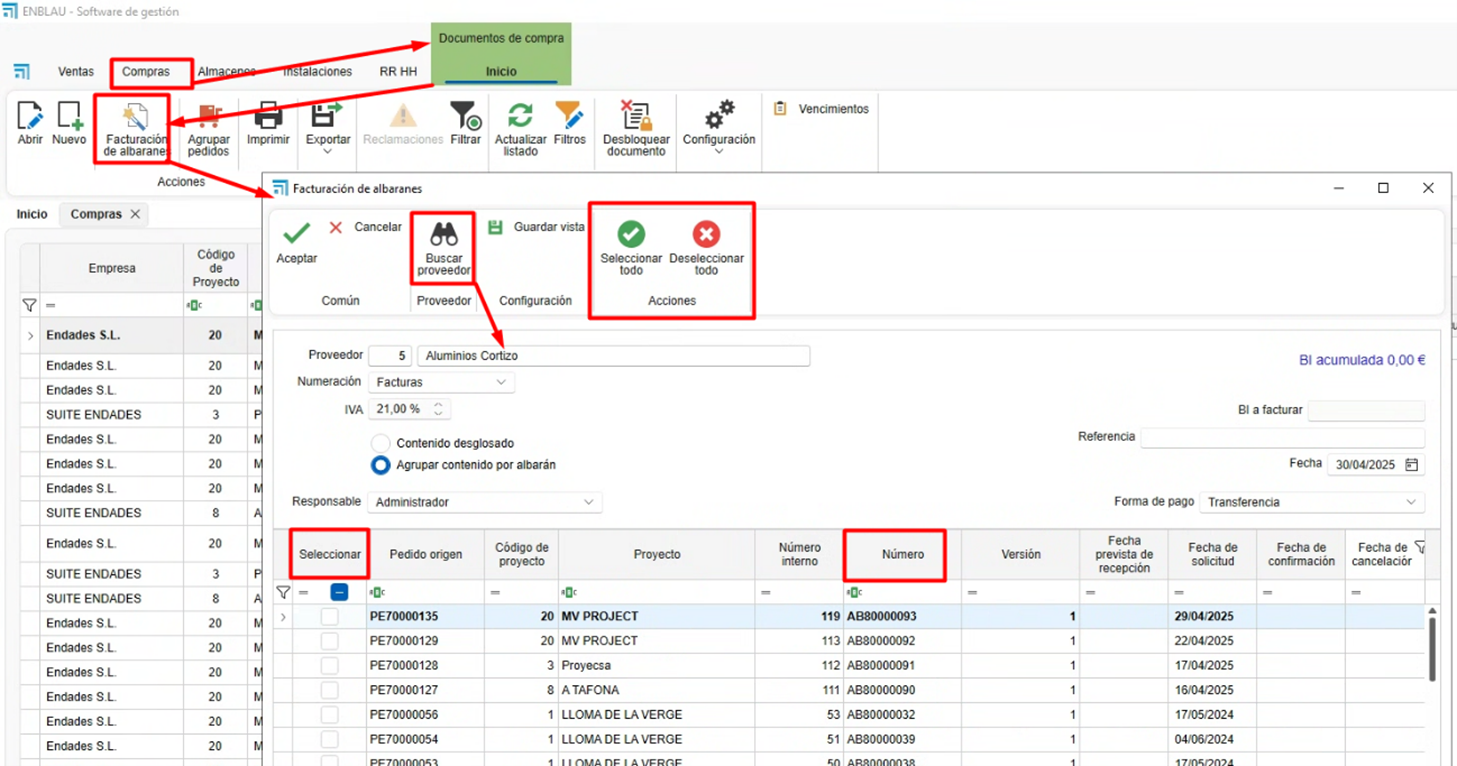
Task: Click Buscar proveedor binoculars icon
Action: click(x=444, y=234)
